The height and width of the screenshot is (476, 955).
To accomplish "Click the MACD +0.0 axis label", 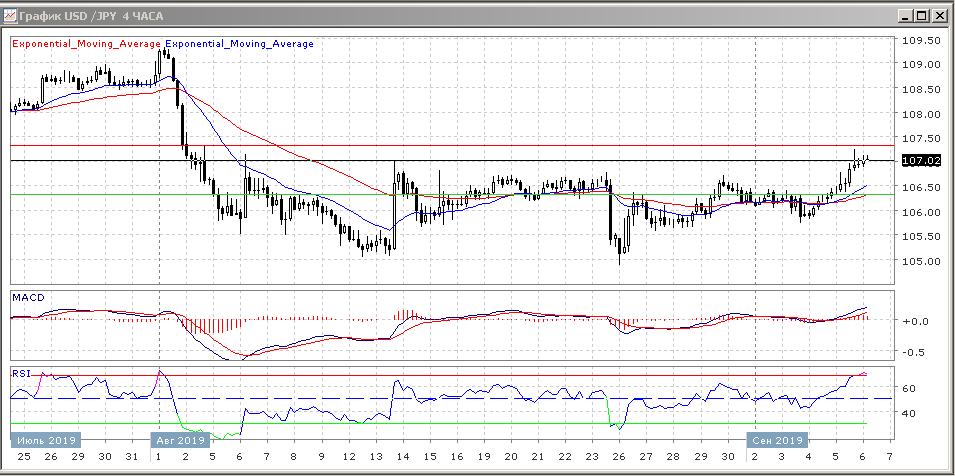I will [x=914, y=321].
